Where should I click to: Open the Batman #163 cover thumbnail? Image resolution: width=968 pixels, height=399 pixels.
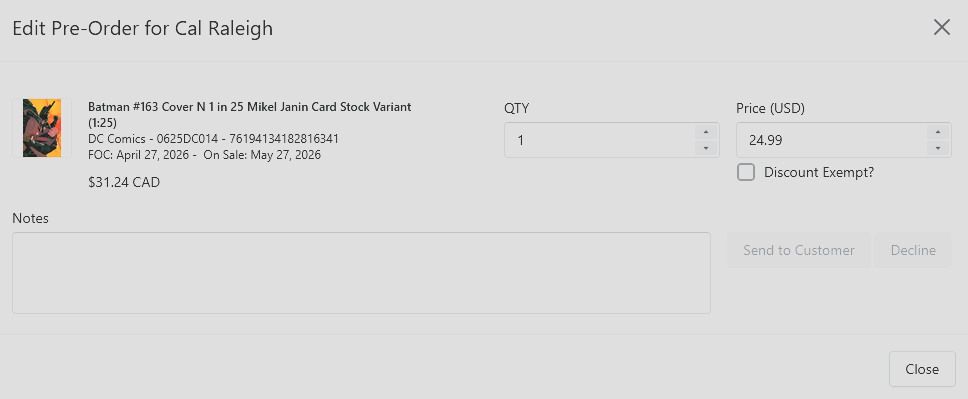point(42,128)
